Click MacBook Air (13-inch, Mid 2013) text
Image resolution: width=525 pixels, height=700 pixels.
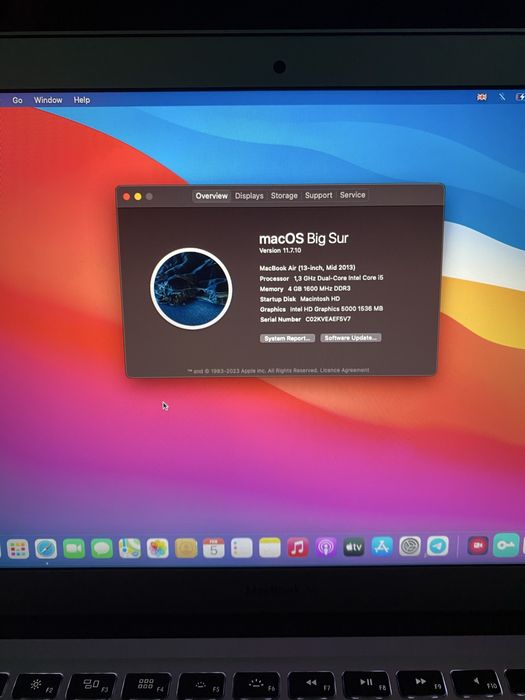point(308,268)
